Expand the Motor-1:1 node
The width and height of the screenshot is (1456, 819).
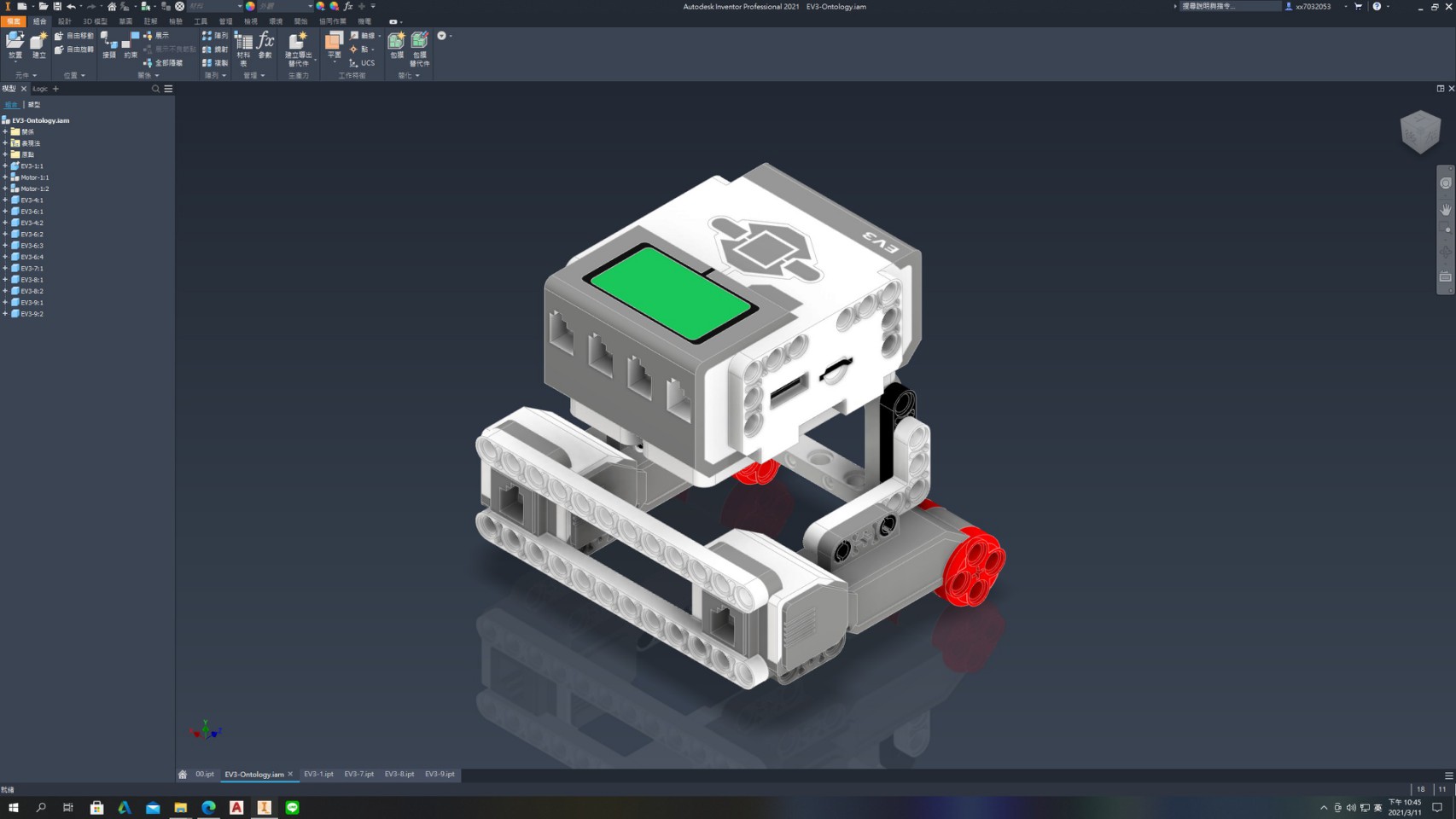pos(5,177)
